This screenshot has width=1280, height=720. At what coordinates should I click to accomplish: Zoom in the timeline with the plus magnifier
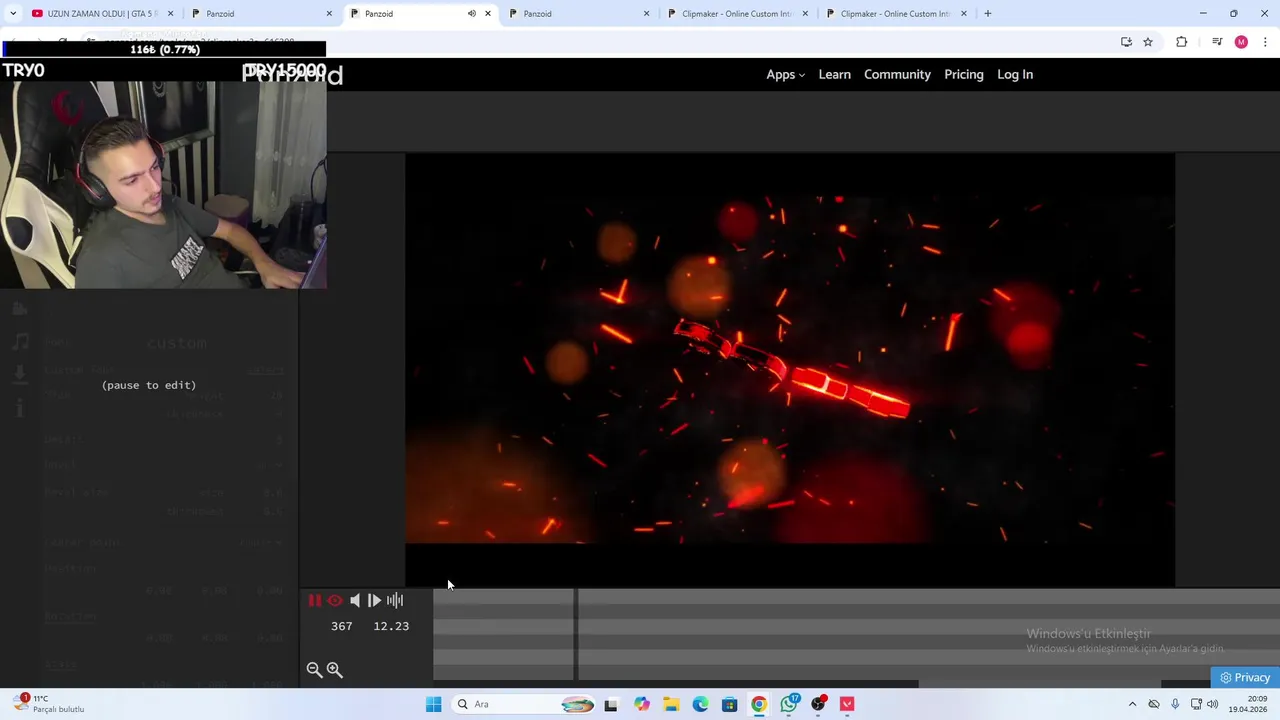pyautogui.click(x=335, y=670)
